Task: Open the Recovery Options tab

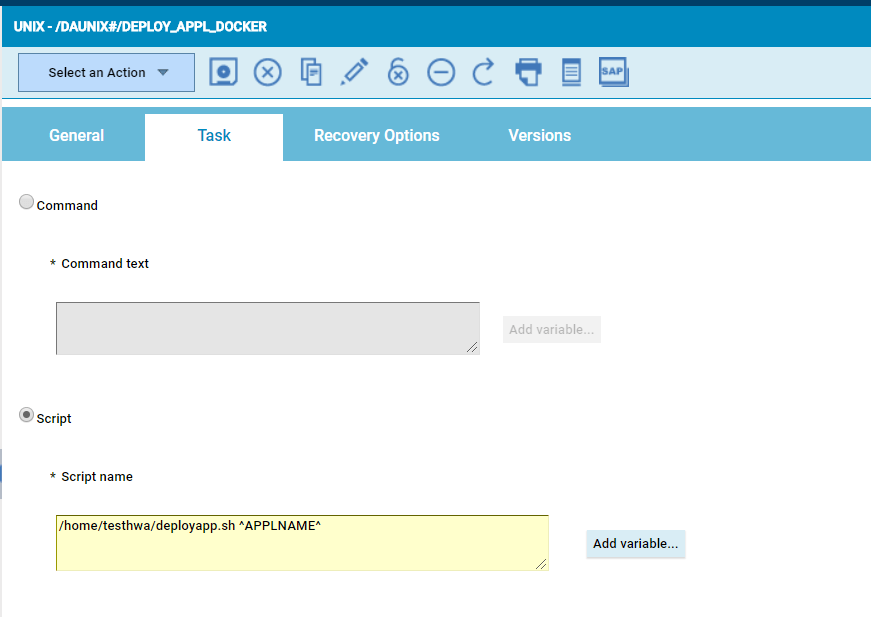Action: (x=376, y=136)
